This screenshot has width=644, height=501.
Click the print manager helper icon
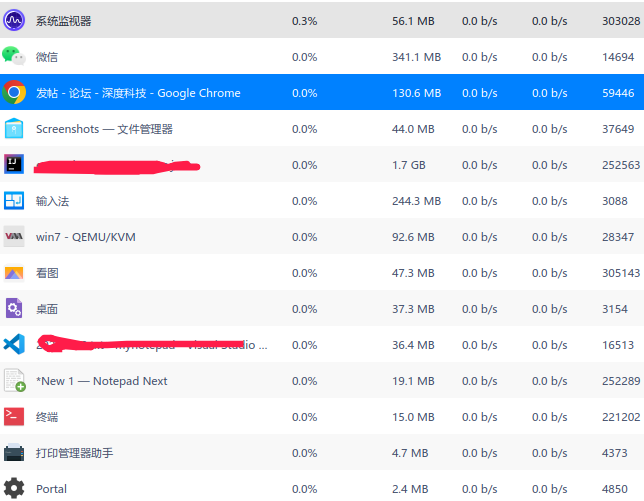point(14,453)
